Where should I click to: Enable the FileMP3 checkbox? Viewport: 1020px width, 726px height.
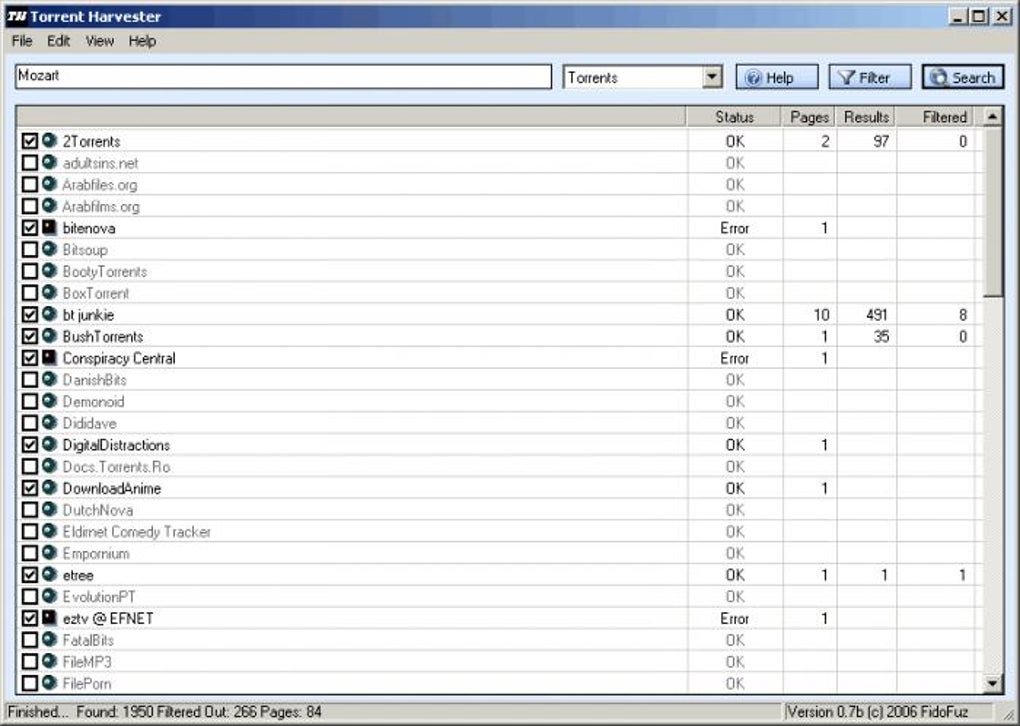coord(30,662)
